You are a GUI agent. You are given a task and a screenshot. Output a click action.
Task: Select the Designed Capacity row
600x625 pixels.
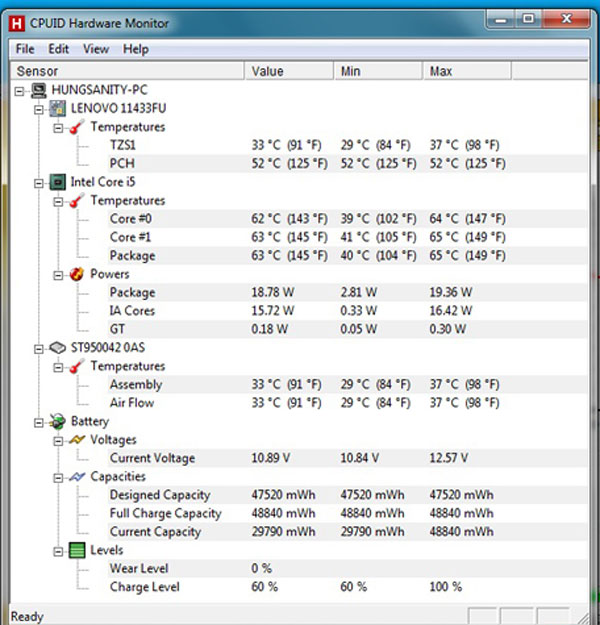(347, 495)
